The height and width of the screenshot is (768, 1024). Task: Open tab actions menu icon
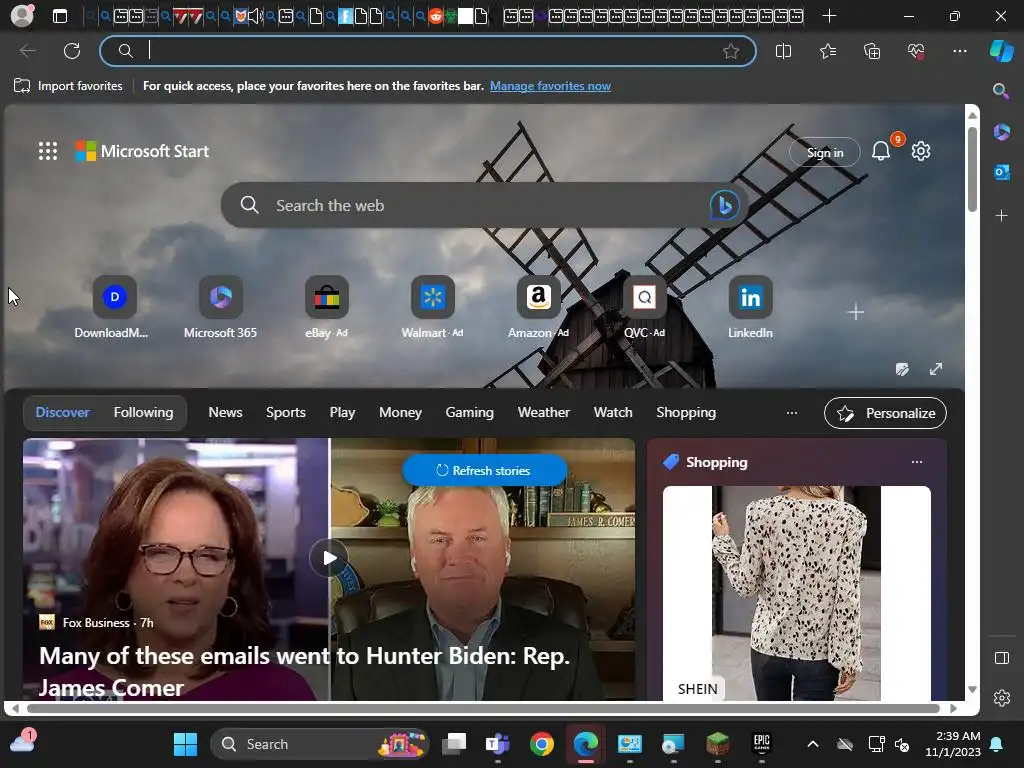point(59,16)
